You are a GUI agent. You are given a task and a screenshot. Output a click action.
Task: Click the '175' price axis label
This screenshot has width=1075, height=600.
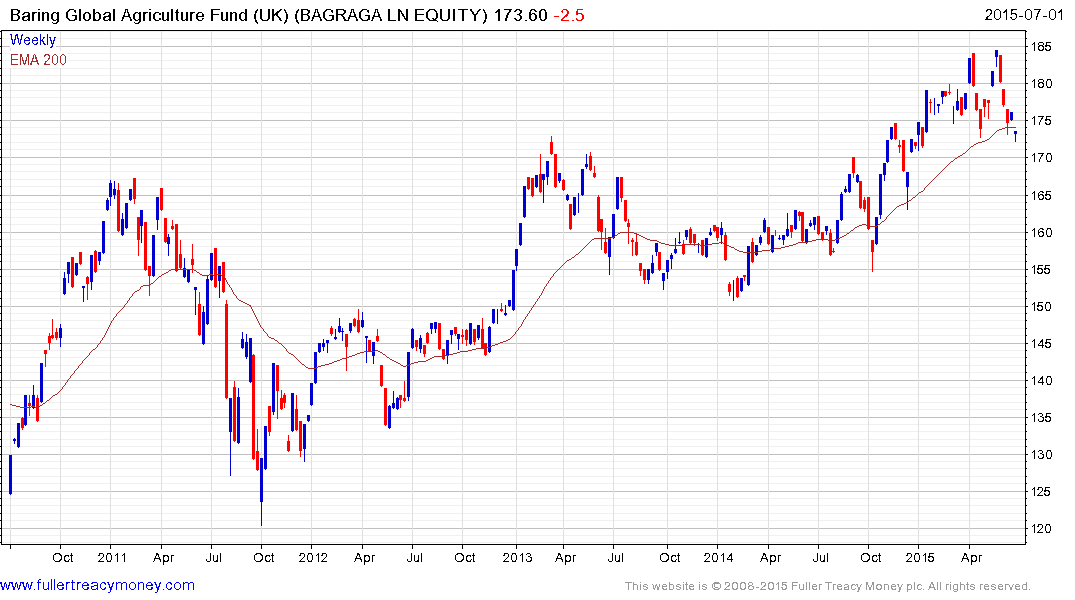pyautogui.click(x=1042, y=121)
